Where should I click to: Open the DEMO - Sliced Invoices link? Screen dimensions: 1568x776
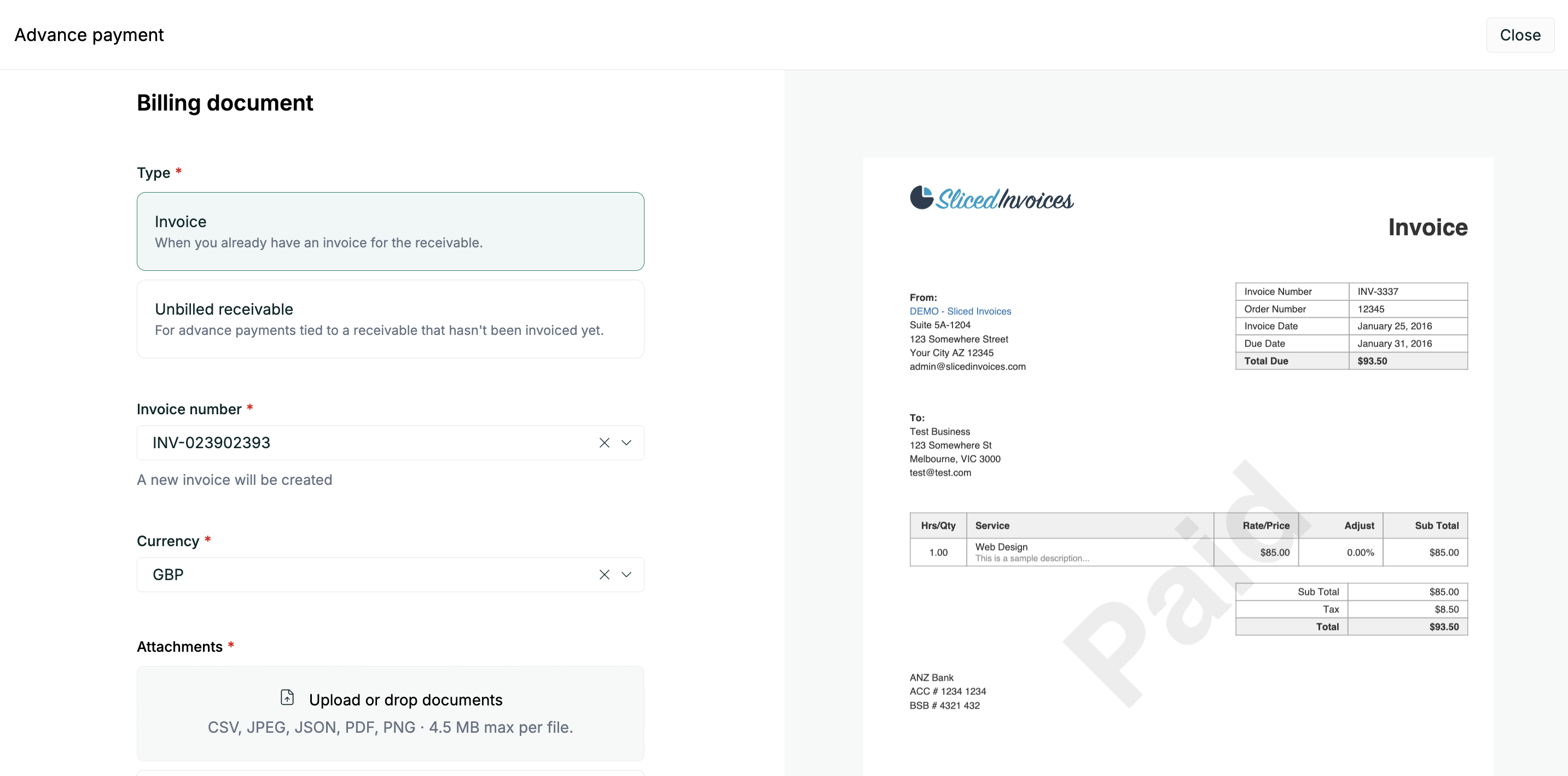click(x=960, y=311)
